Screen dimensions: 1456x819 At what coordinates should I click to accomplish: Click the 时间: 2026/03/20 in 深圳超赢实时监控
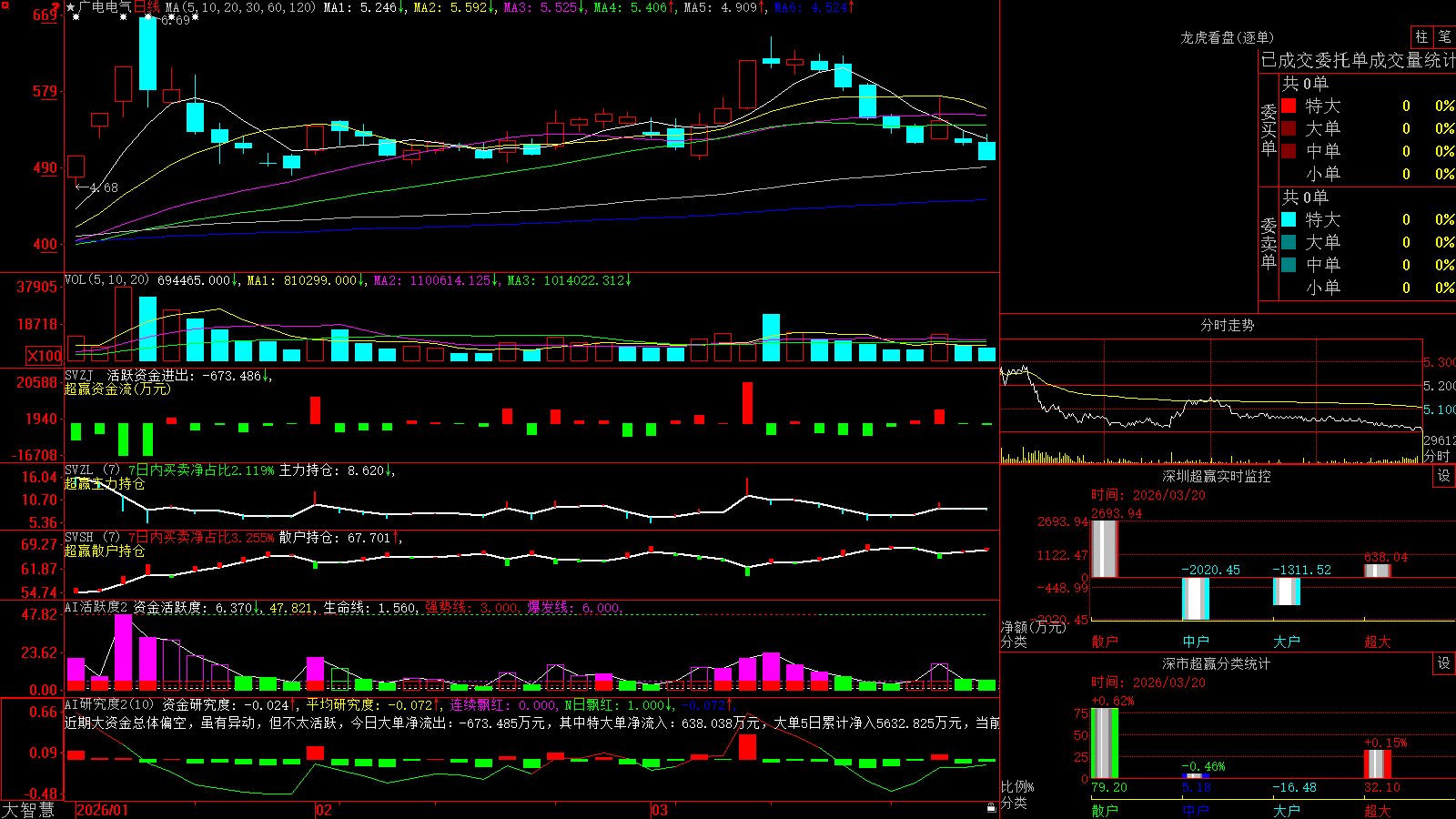point(1148,495)
